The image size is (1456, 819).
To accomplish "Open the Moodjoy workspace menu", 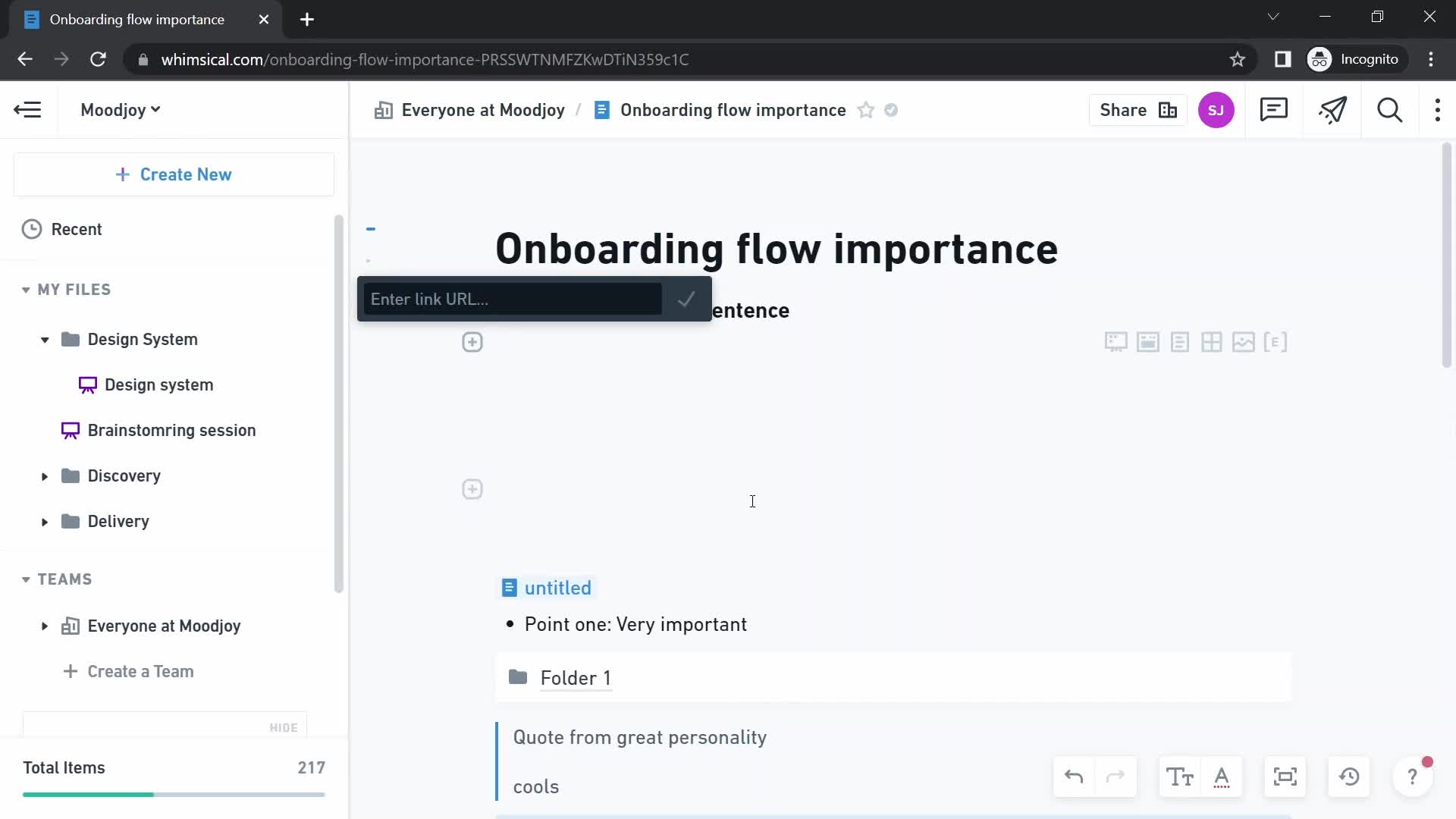I will 120,109.
